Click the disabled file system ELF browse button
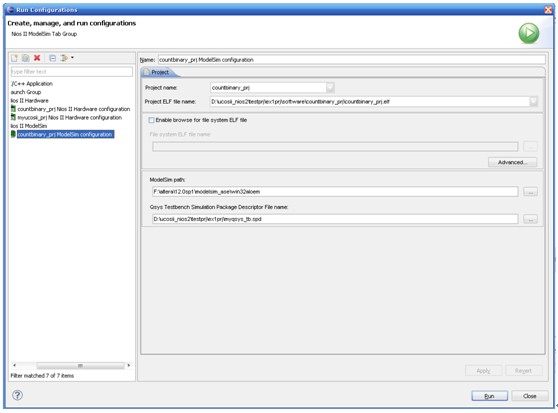558x413 pixels. point(530,146)
